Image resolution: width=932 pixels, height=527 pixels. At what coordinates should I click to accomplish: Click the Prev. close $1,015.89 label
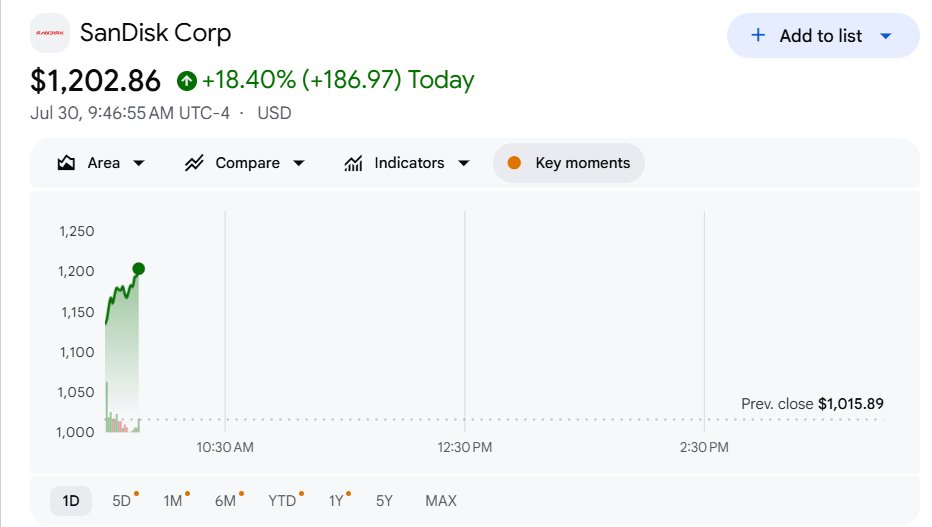pyautogui.click(x=812, y=404)
